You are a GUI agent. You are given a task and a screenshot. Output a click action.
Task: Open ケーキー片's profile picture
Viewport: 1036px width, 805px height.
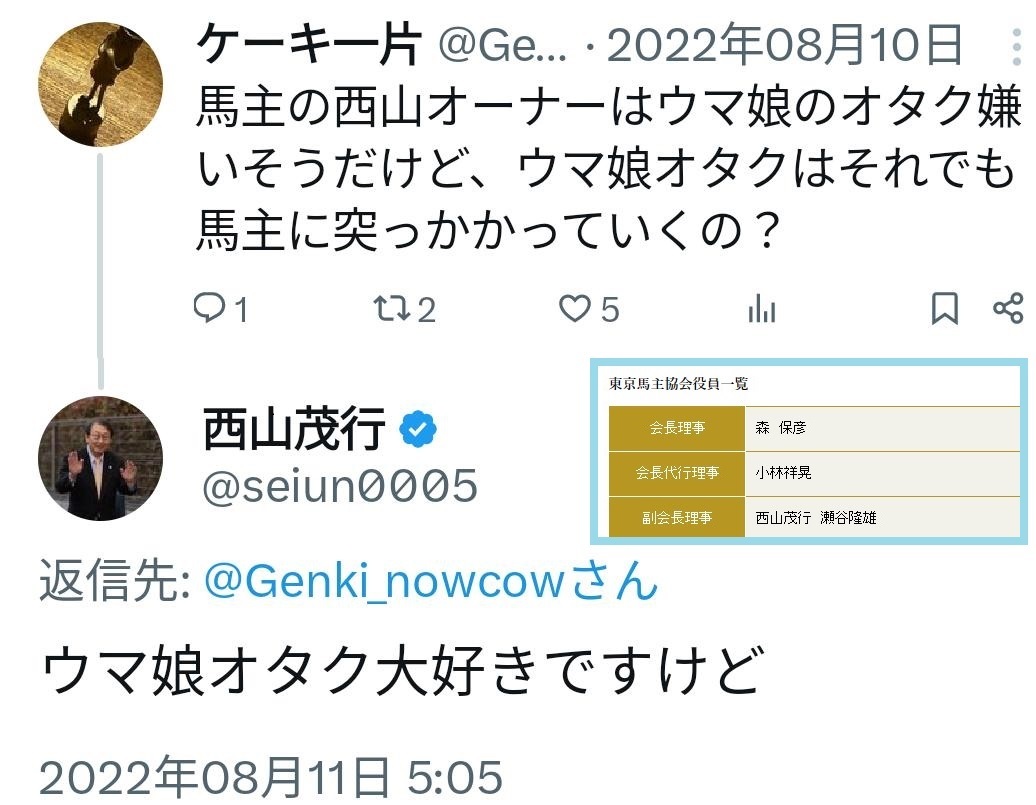pyautogui.click(x=100, y=85)
